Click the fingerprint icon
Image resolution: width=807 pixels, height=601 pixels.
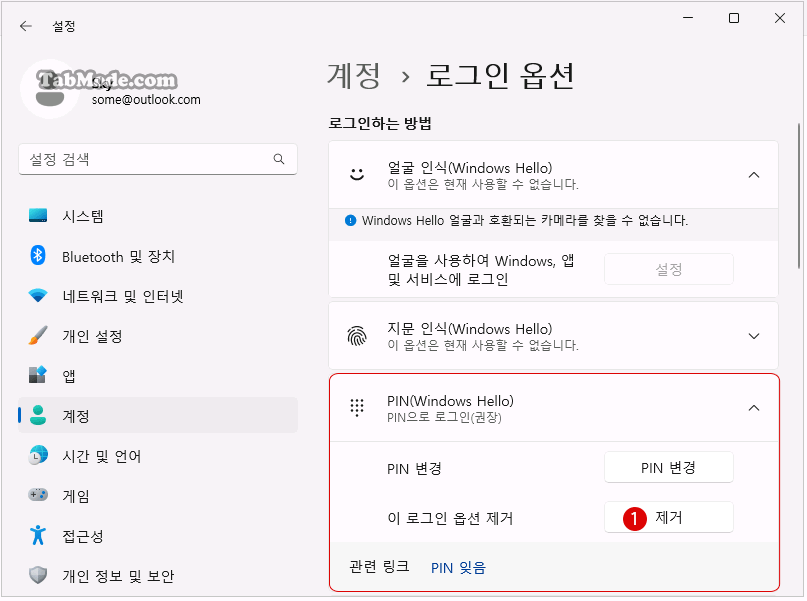coord(357,336)
